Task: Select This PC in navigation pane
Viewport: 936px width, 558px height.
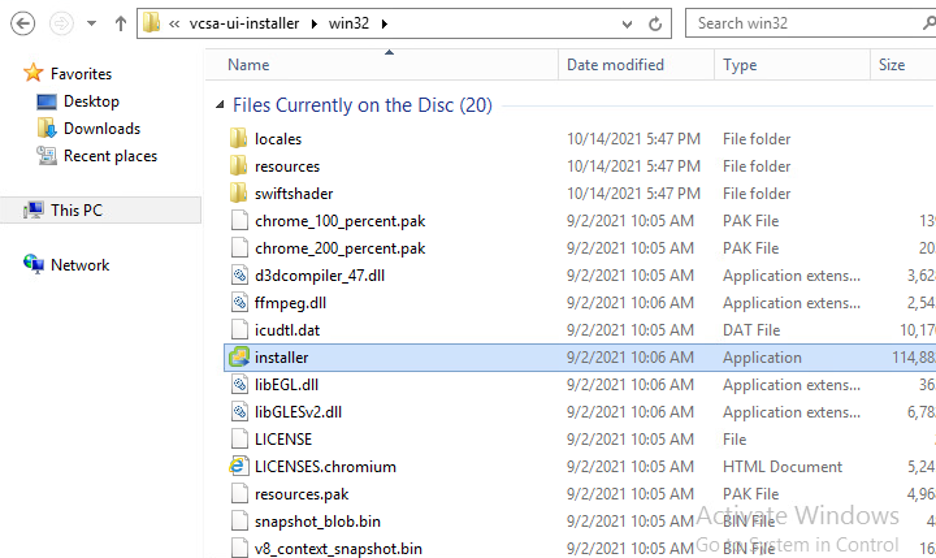Action: click(76, 210)
